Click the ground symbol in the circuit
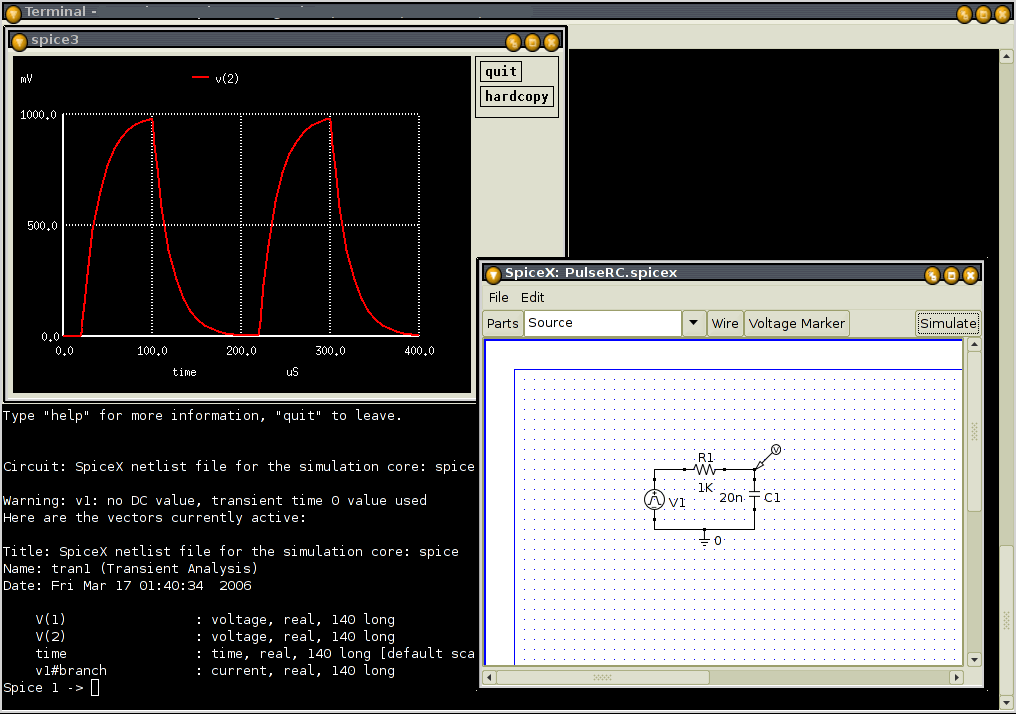1016x714 pixels. pyautogui.click(x=705, y=539)
